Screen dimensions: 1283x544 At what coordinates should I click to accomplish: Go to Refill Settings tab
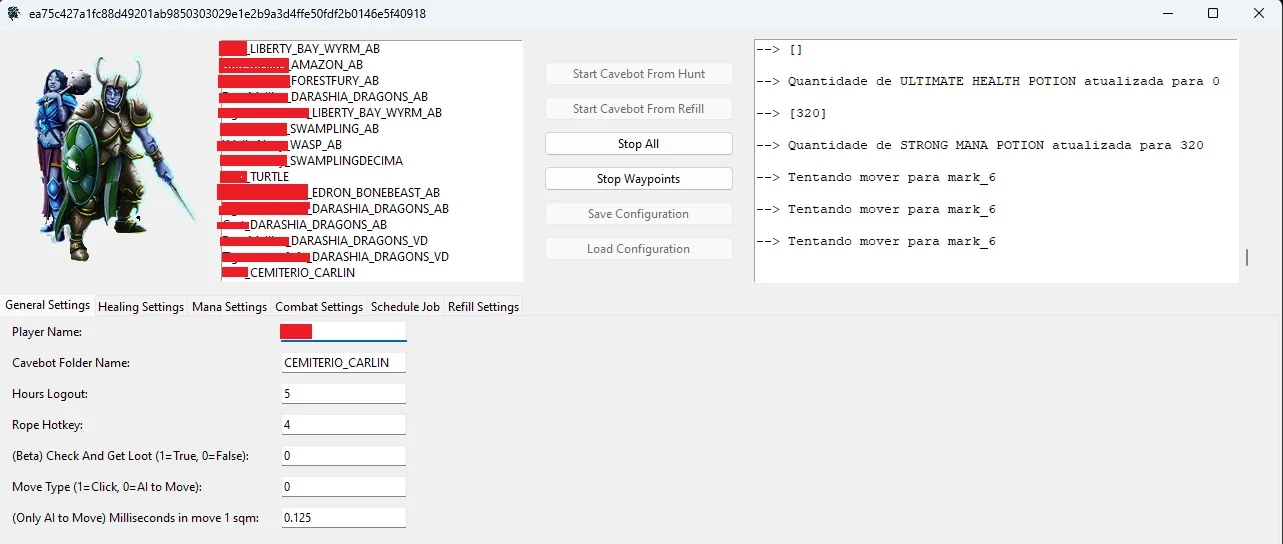click(x=483, y=307)
